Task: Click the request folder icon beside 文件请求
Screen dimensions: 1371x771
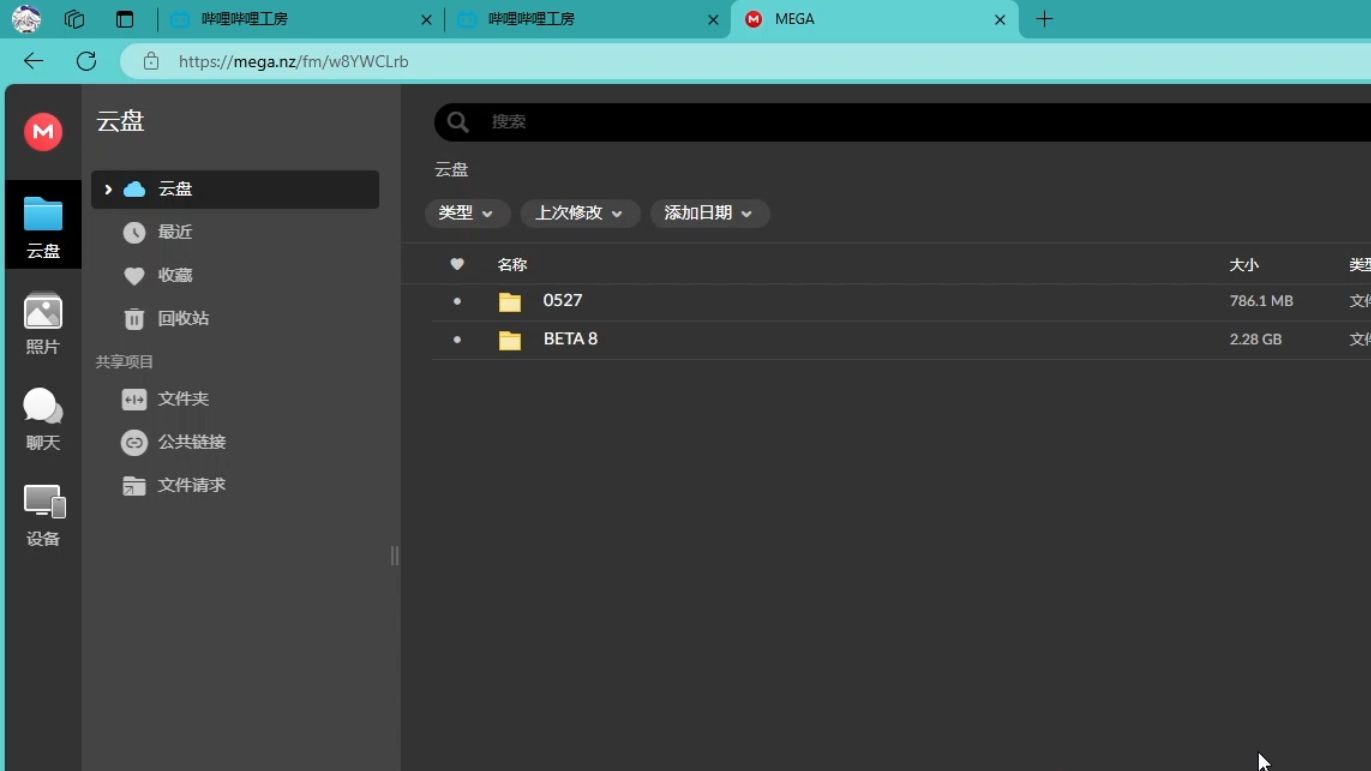Action: [x=134, y=486]
